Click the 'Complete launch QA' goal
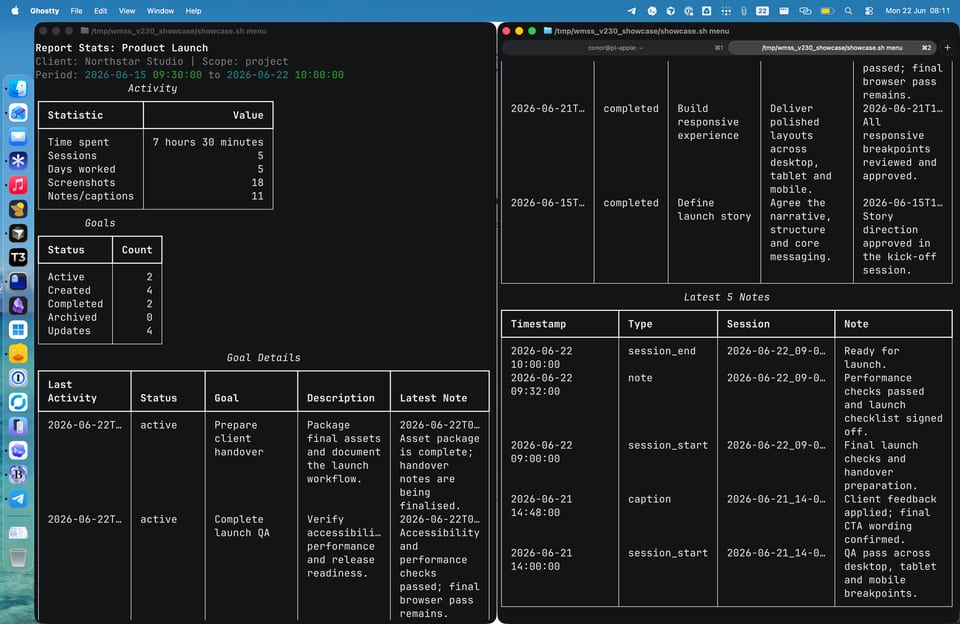Viewport: 960px width, 624px height. [242, 526]
